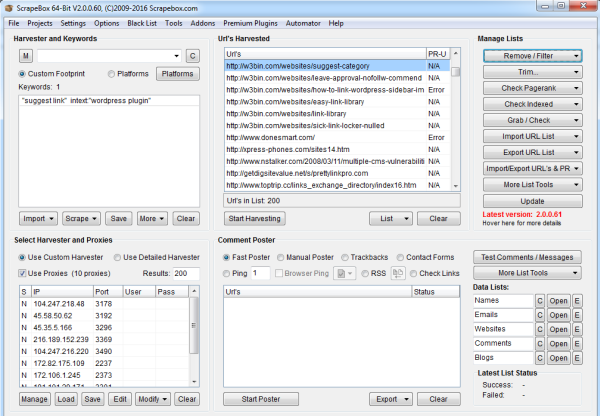Open the Scrape dropdown button

(x=81, y=219)
